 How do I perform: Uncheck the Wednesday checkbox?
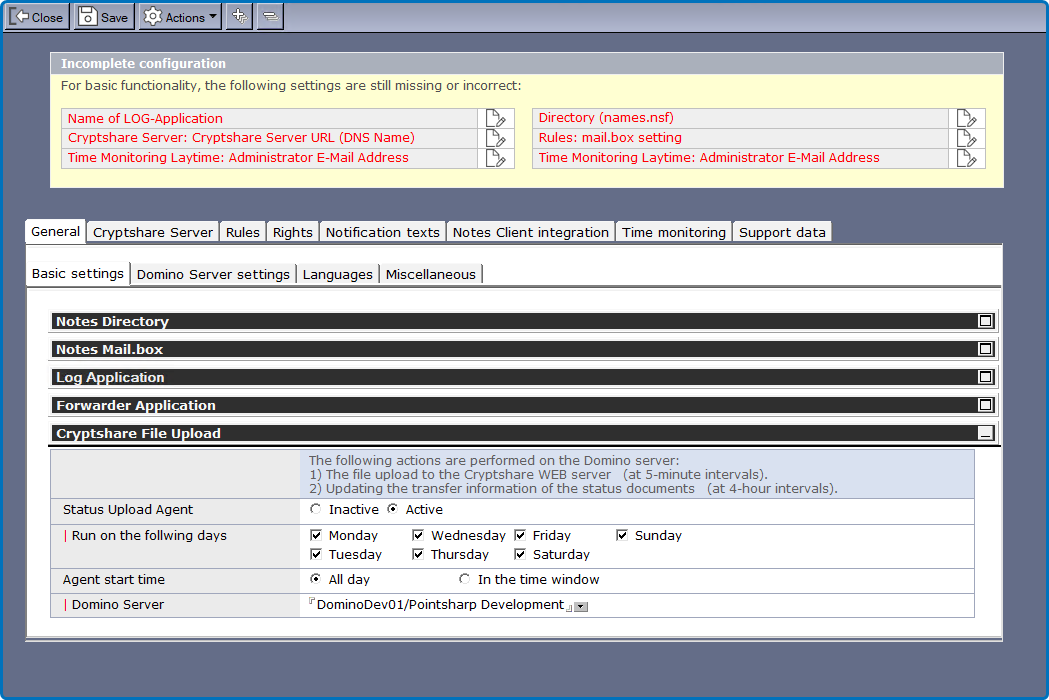418,536
